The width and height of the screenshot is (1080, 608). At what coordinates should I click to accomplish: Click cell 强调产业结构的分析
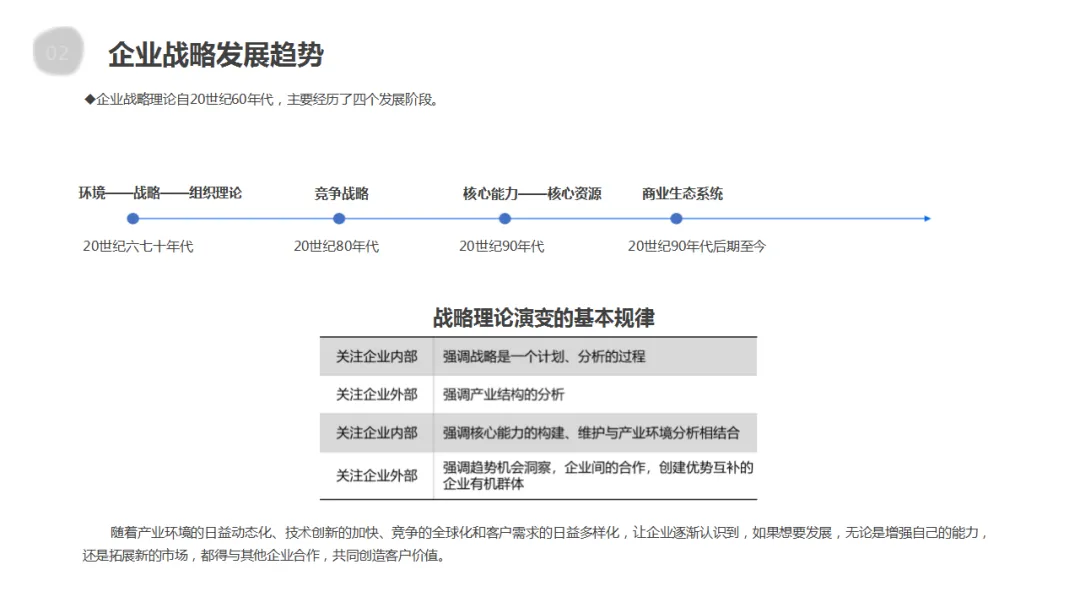[x=595, y=395]
